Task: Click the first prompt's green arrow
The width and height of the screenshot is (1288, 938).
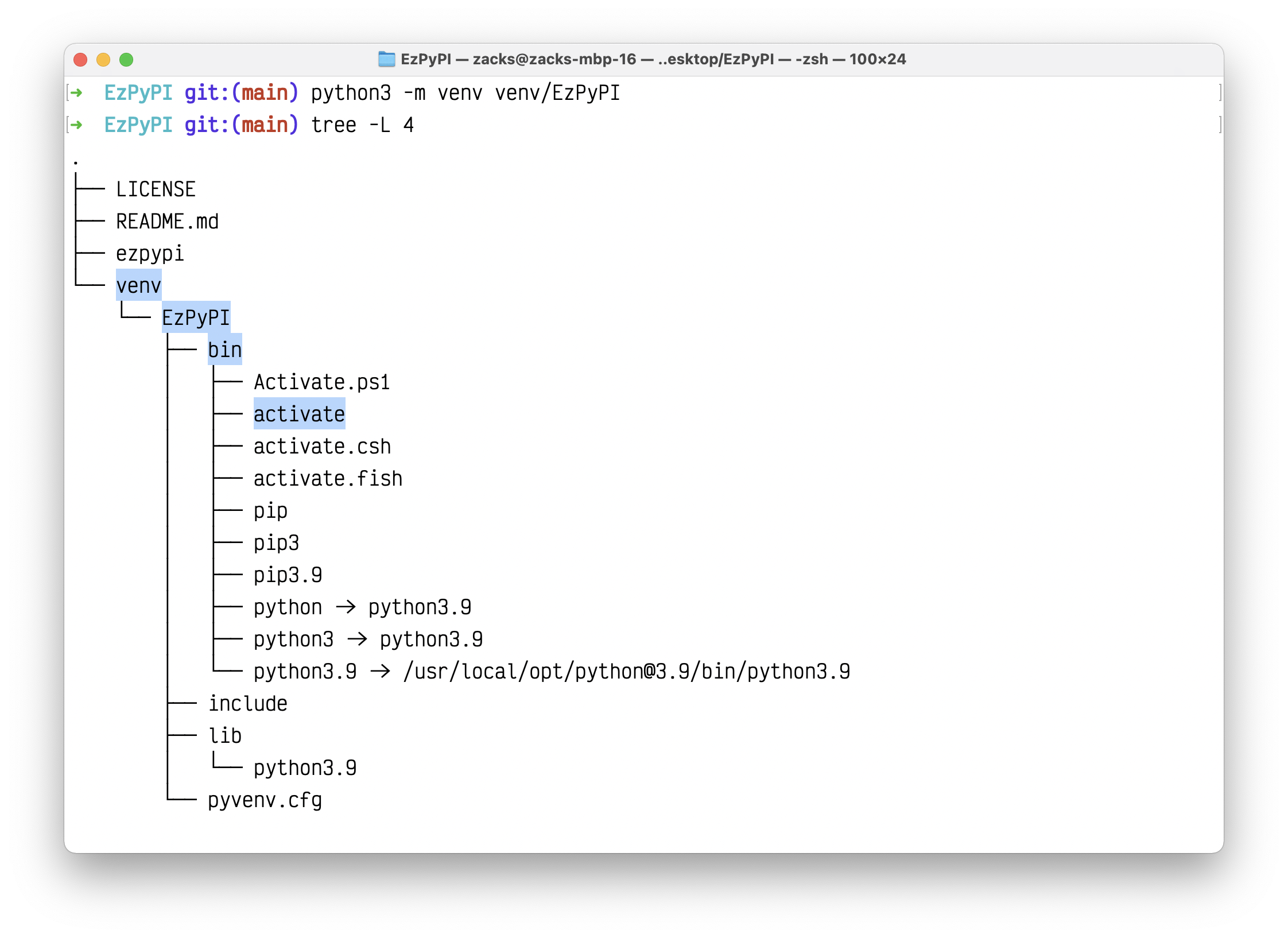Action: pyautogui.click(x=76, y=92)
